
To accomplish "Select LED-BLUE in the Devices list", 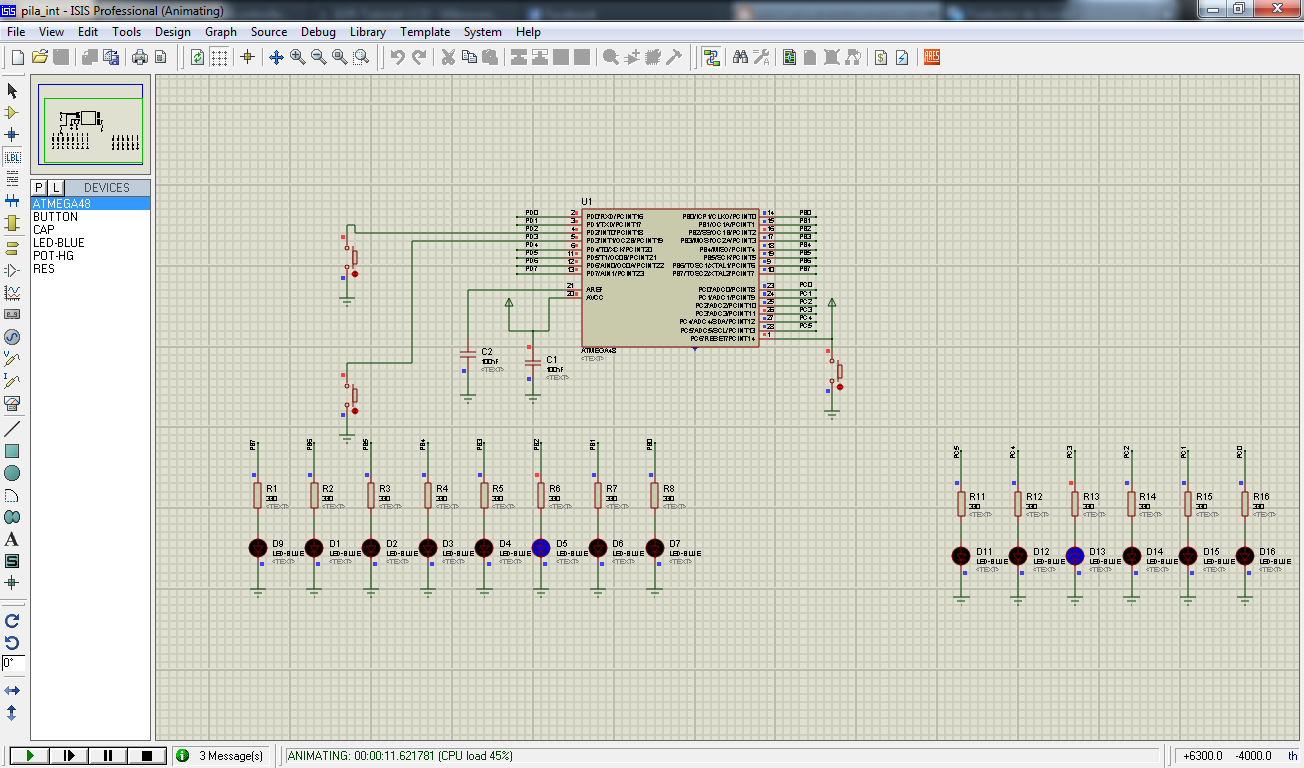I will pyautogui.click(x=60, y=242).
